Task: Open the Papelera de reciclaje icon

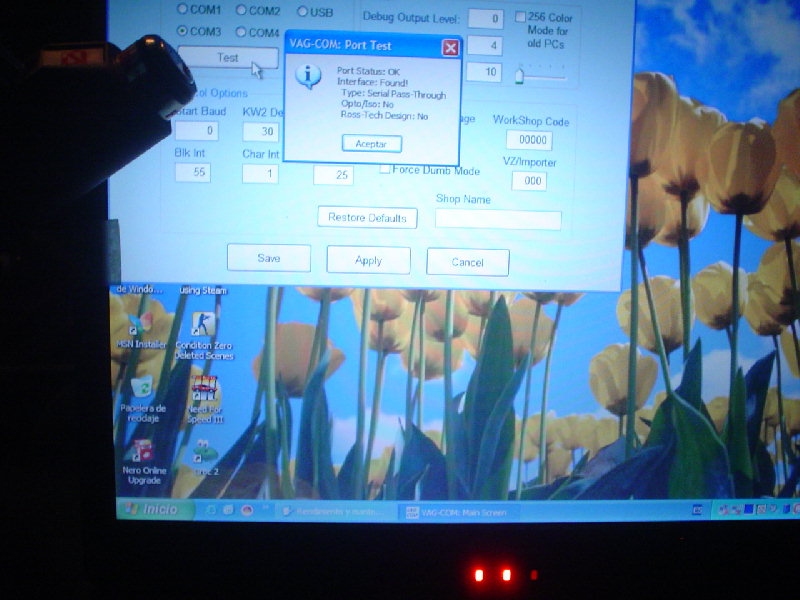Action: [143, 399]
